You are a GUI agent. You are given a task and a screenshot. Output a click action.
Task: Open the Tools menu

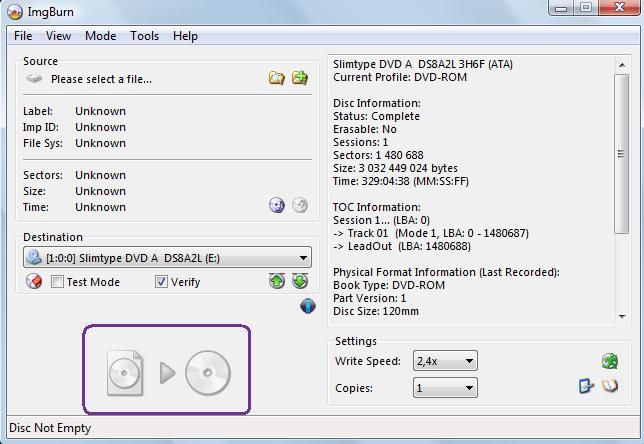click(145, 36)
